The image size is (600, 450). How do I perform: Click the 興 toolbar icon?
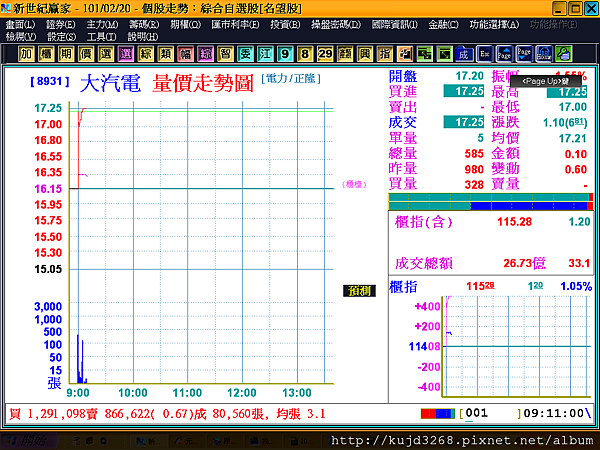coord(364,54)
